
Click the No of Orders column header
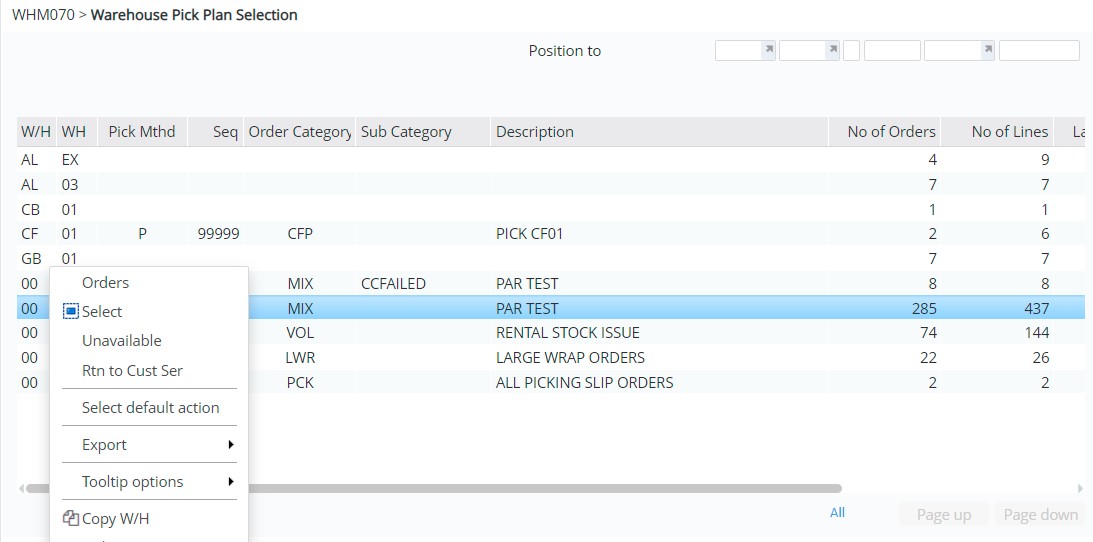point(890,132)
